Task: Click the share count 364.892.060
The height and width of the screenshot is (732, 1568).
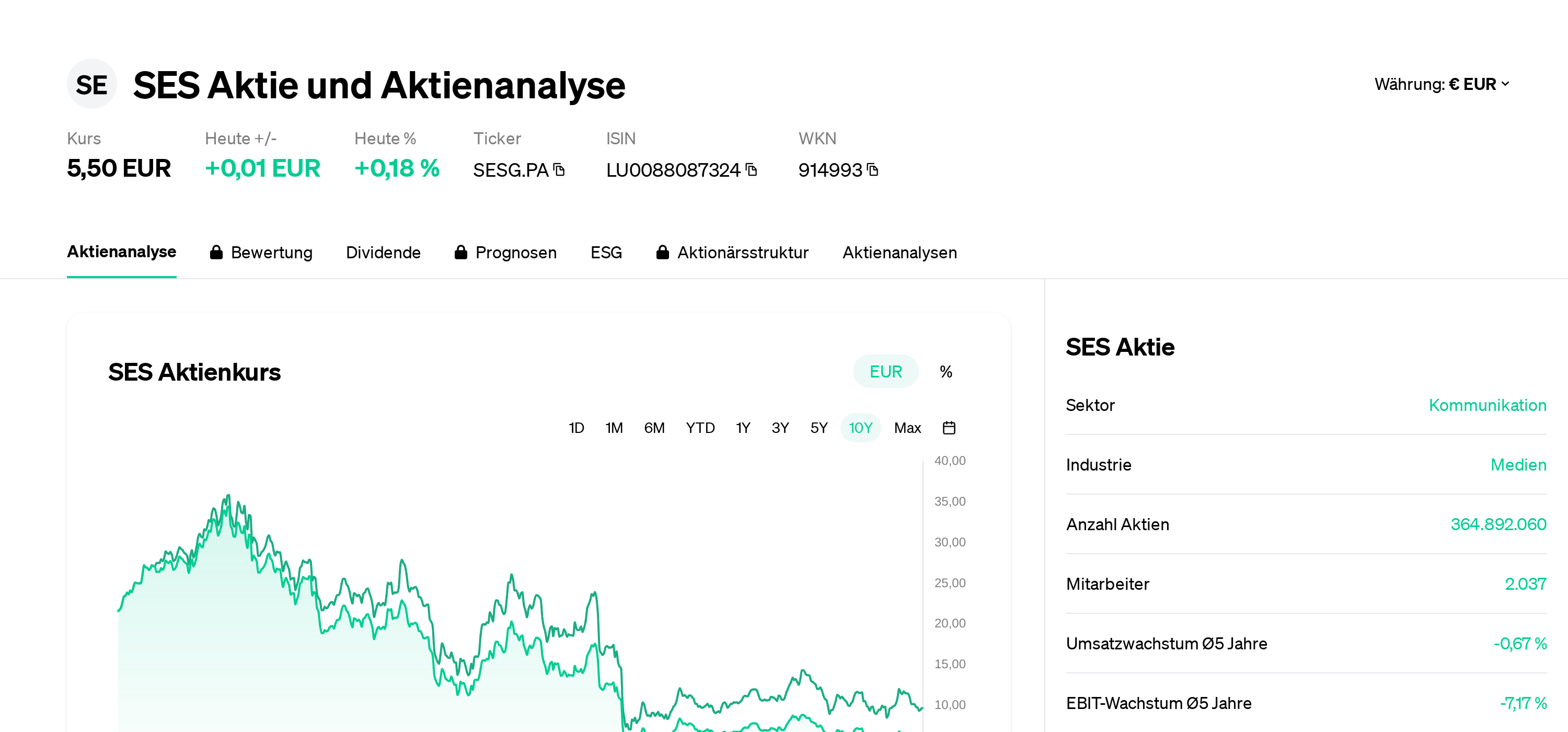Action: (x=1498, y=524)
